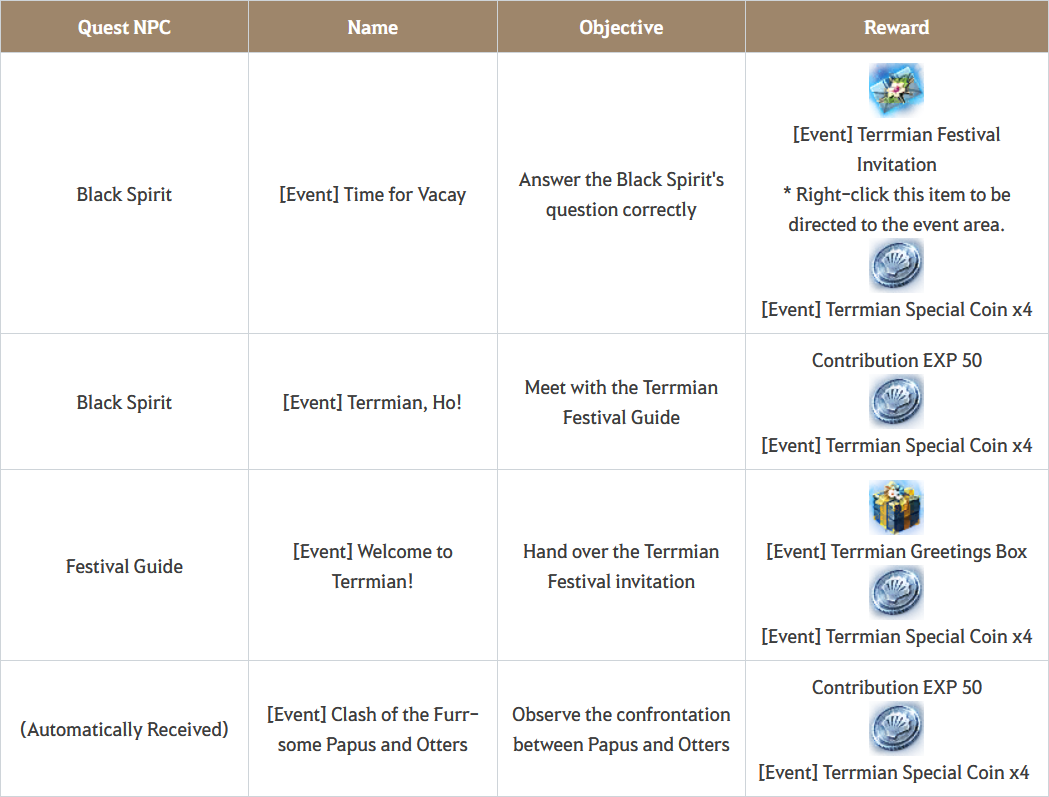Click the Festival Guide NPC cell
Image resolution: width=1049 pixels, height=797 pixels.
point(124,566)
